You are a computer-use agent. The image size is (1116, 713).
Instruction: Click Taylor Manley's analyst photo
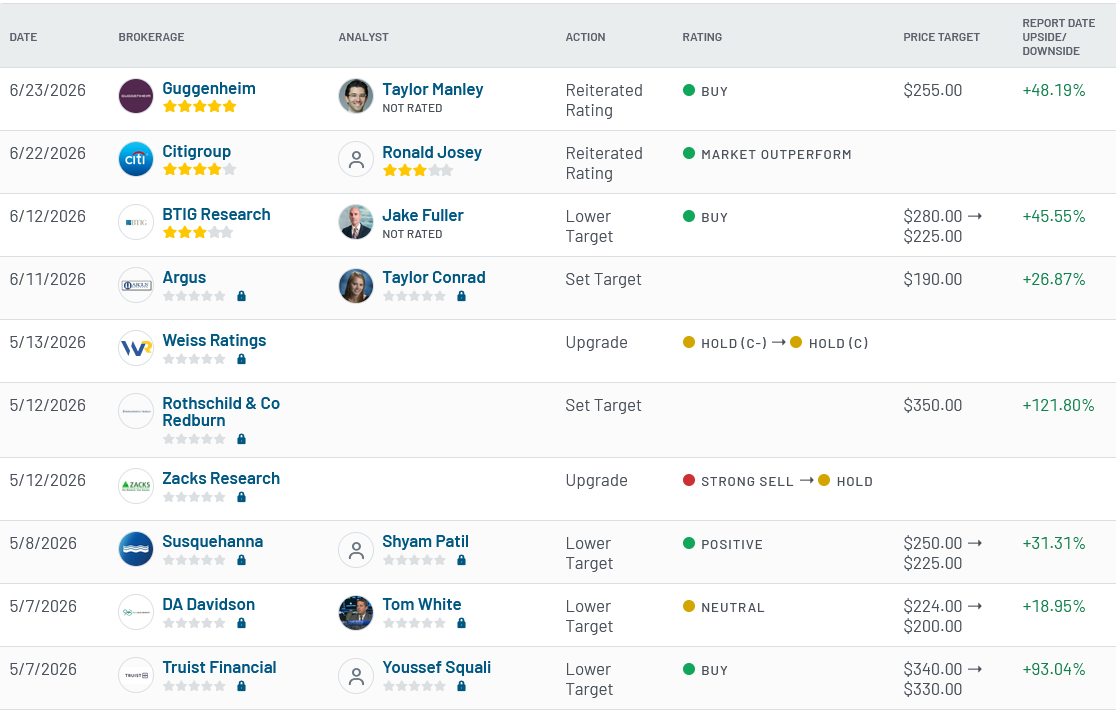[x=356, y=96]
